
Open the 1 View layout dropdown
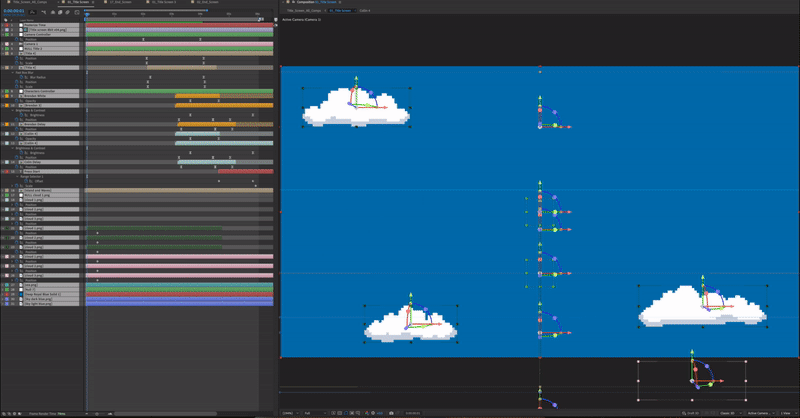(788, 413)
